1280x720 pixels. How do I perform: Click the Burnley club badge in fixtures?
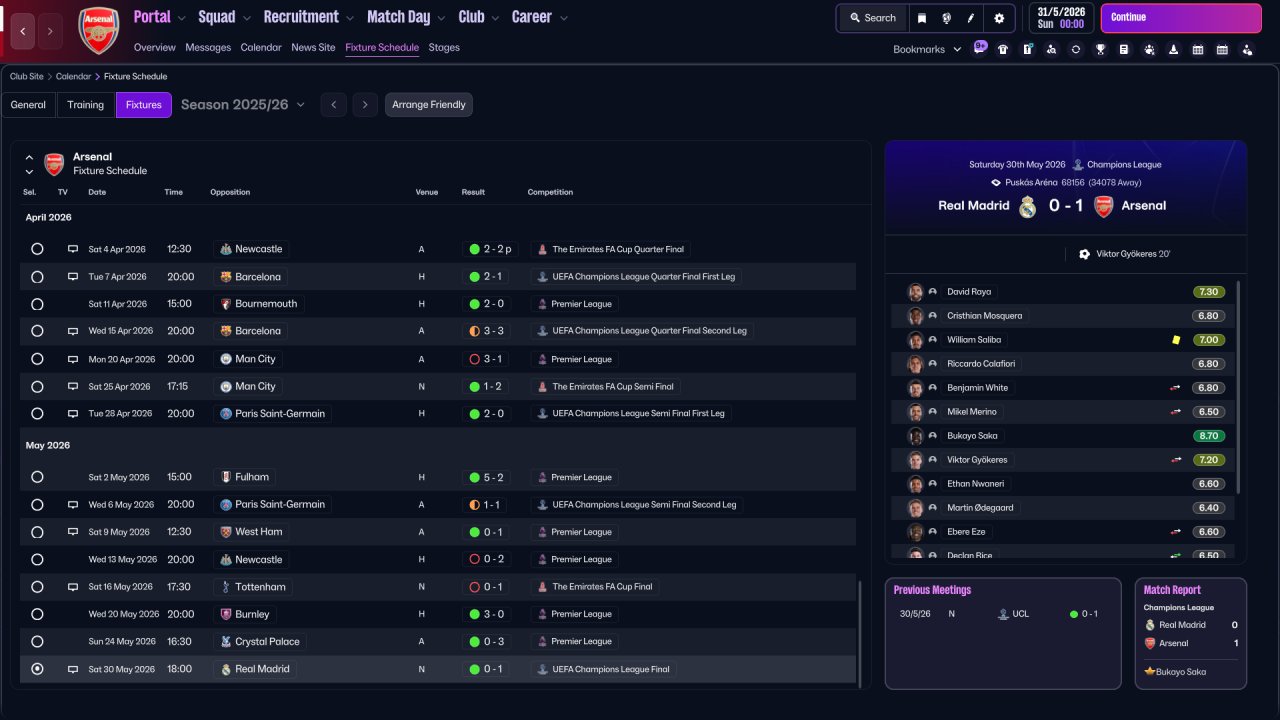pyautogui.click(x=226, y=614)
